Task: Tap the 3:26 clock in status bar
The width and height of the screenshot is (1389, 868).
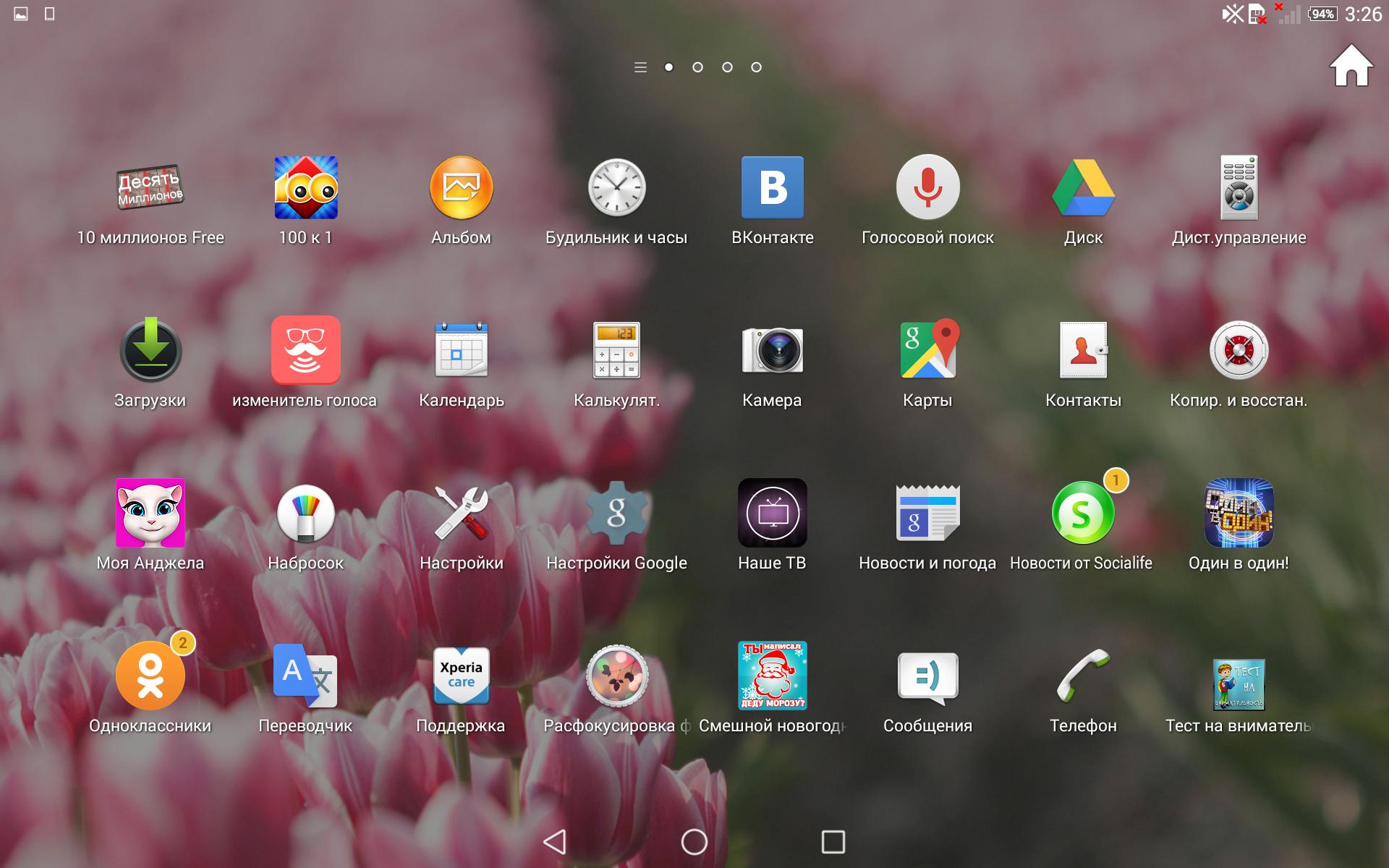Action: click(1363, 14)
